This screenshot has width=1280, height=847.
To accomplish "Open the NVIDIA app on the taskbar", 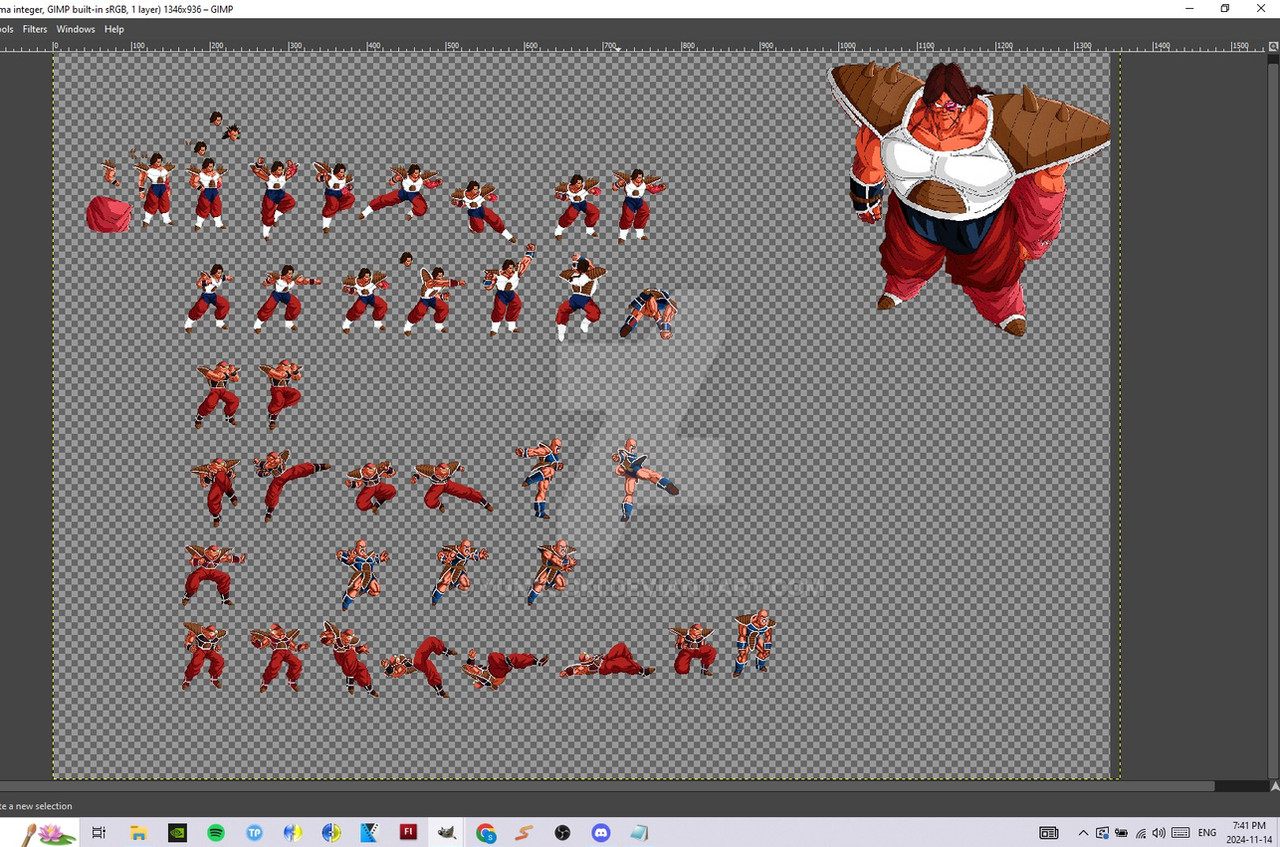I will 177,832.
